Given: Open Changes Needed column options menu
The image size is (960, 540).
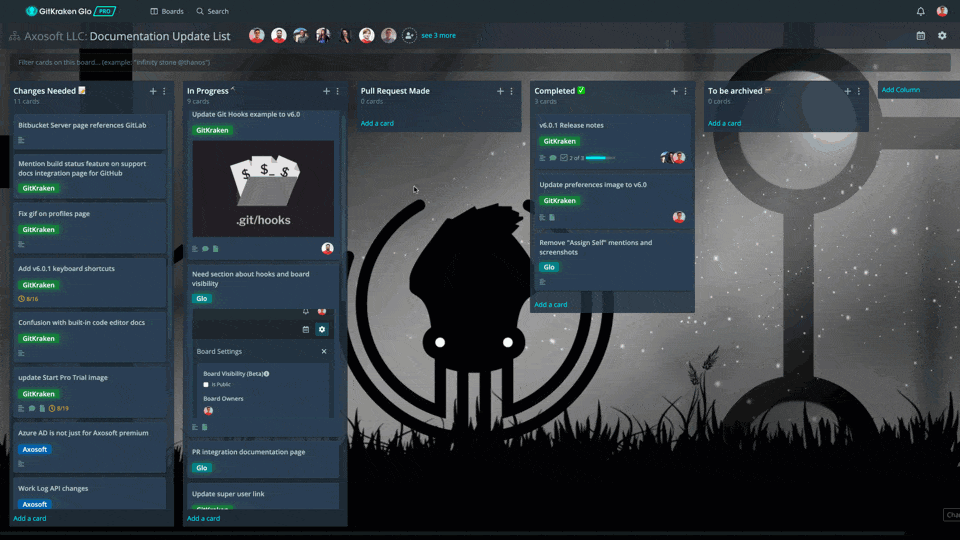Looking at the screenshot, I should [x=164, y=91].
